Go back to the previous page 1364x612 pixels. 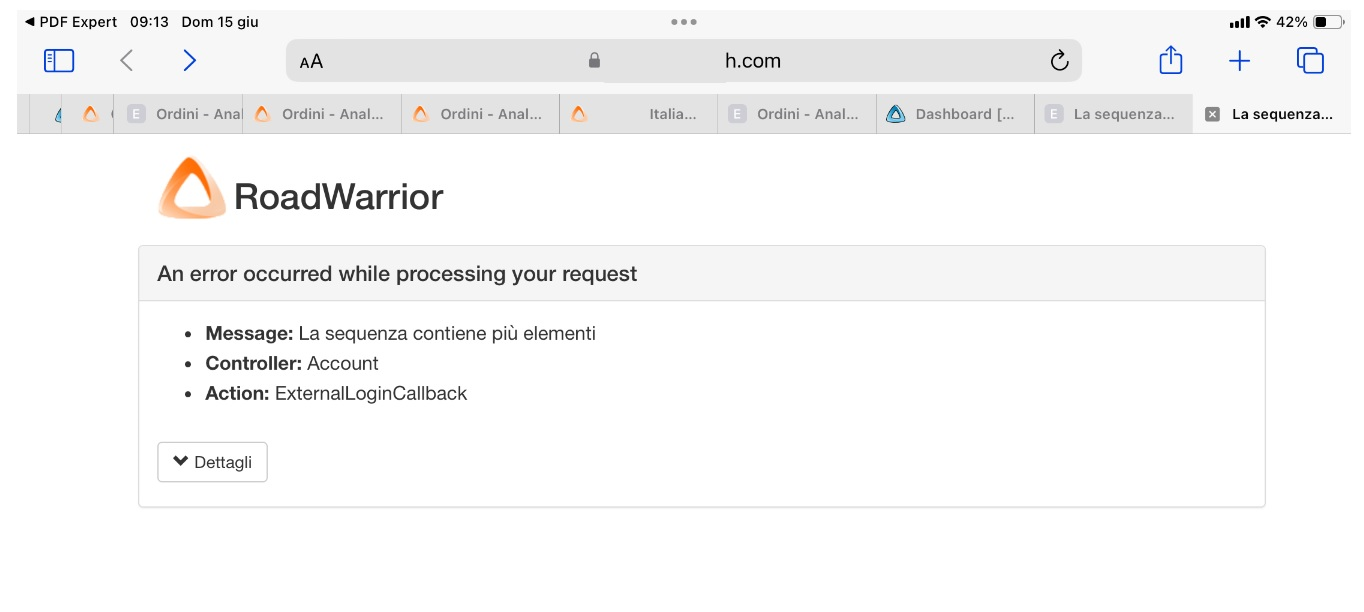click(x=126, y=61)
